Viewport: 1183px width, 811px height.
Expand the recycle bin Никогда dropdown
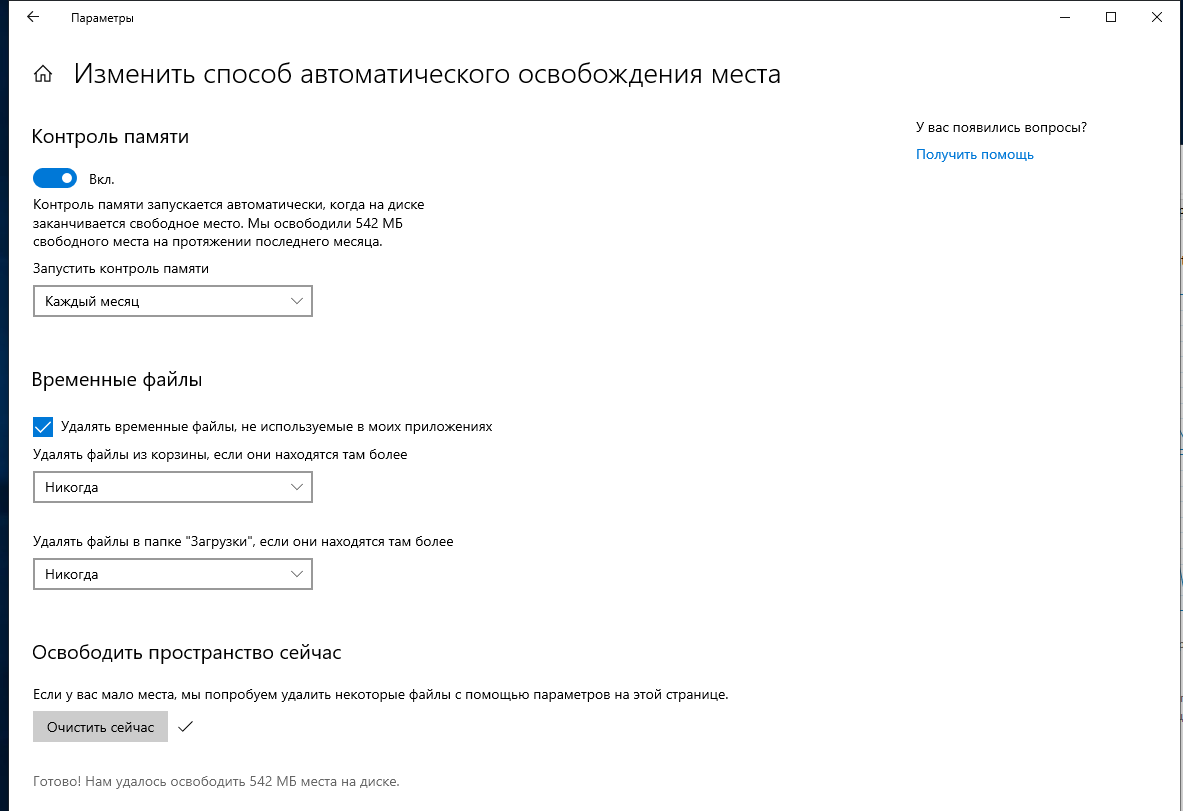pos(172,487)
